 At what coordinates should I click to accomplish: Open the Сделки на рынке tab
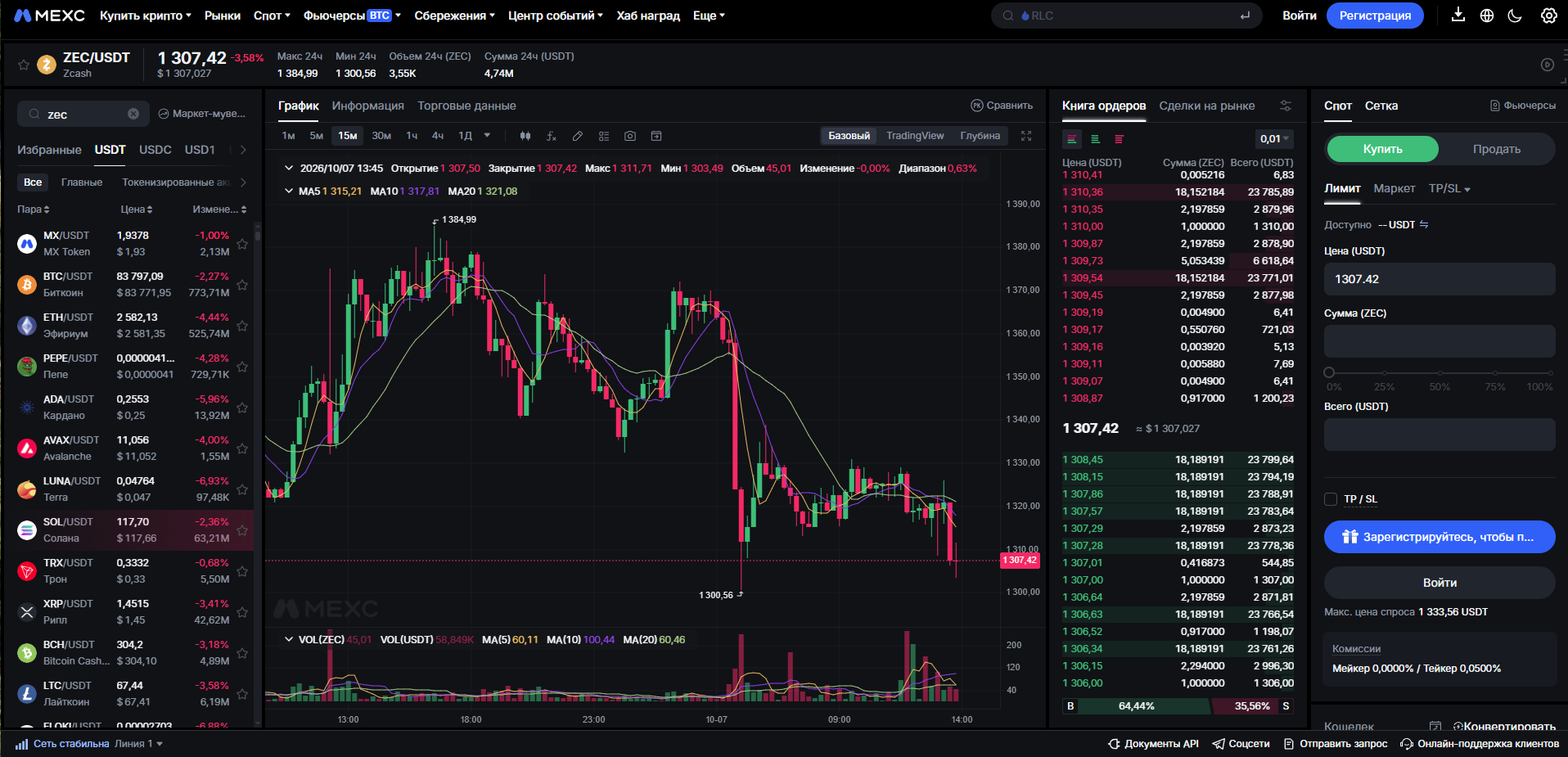(1207, 106)
